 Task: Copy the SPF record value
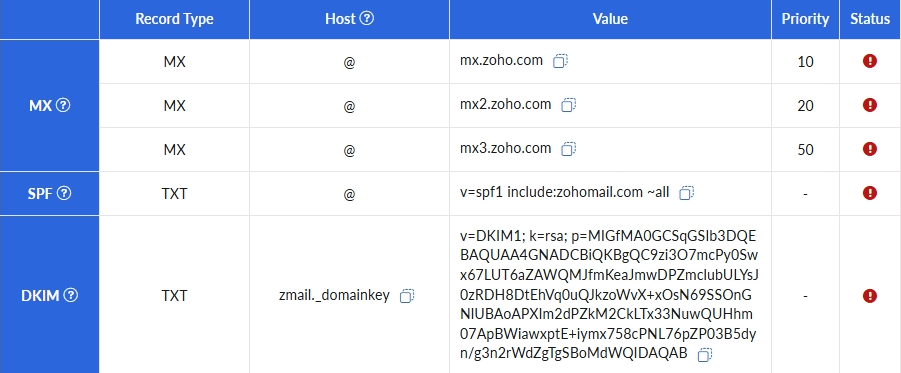tap(687, 193)
